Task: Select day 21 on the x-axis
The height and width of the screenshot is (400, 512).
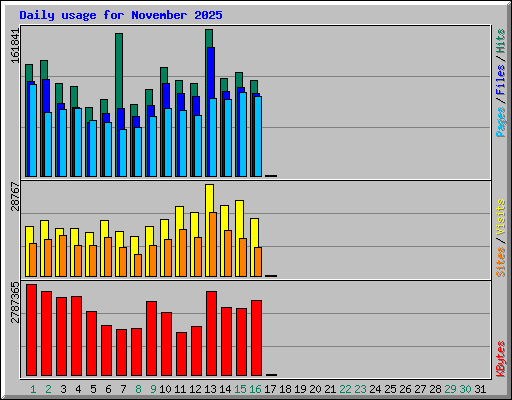Action: 330,389
